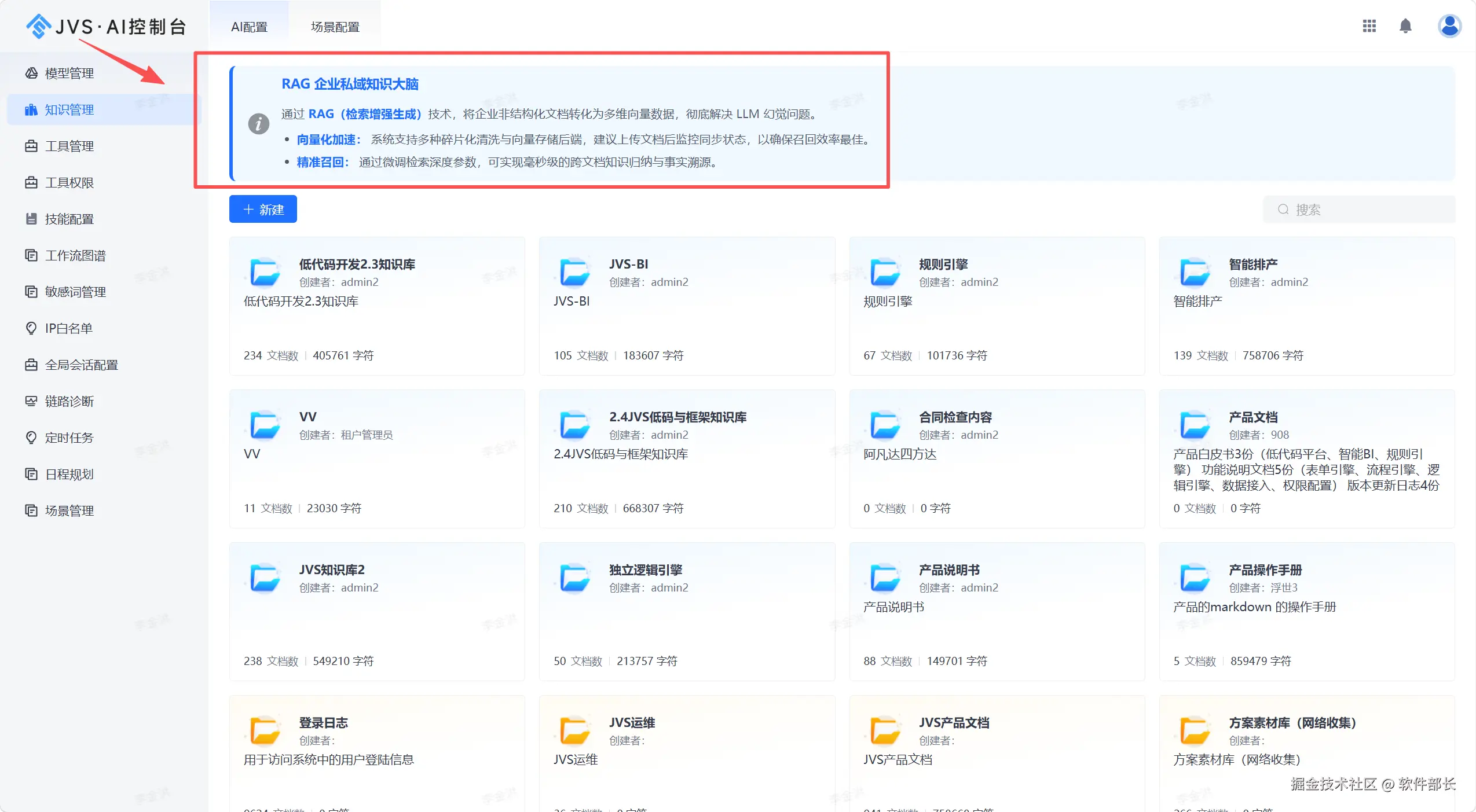1476x812 pixels.
Task: Open 链路诊断 menu item
Action: 103,402
